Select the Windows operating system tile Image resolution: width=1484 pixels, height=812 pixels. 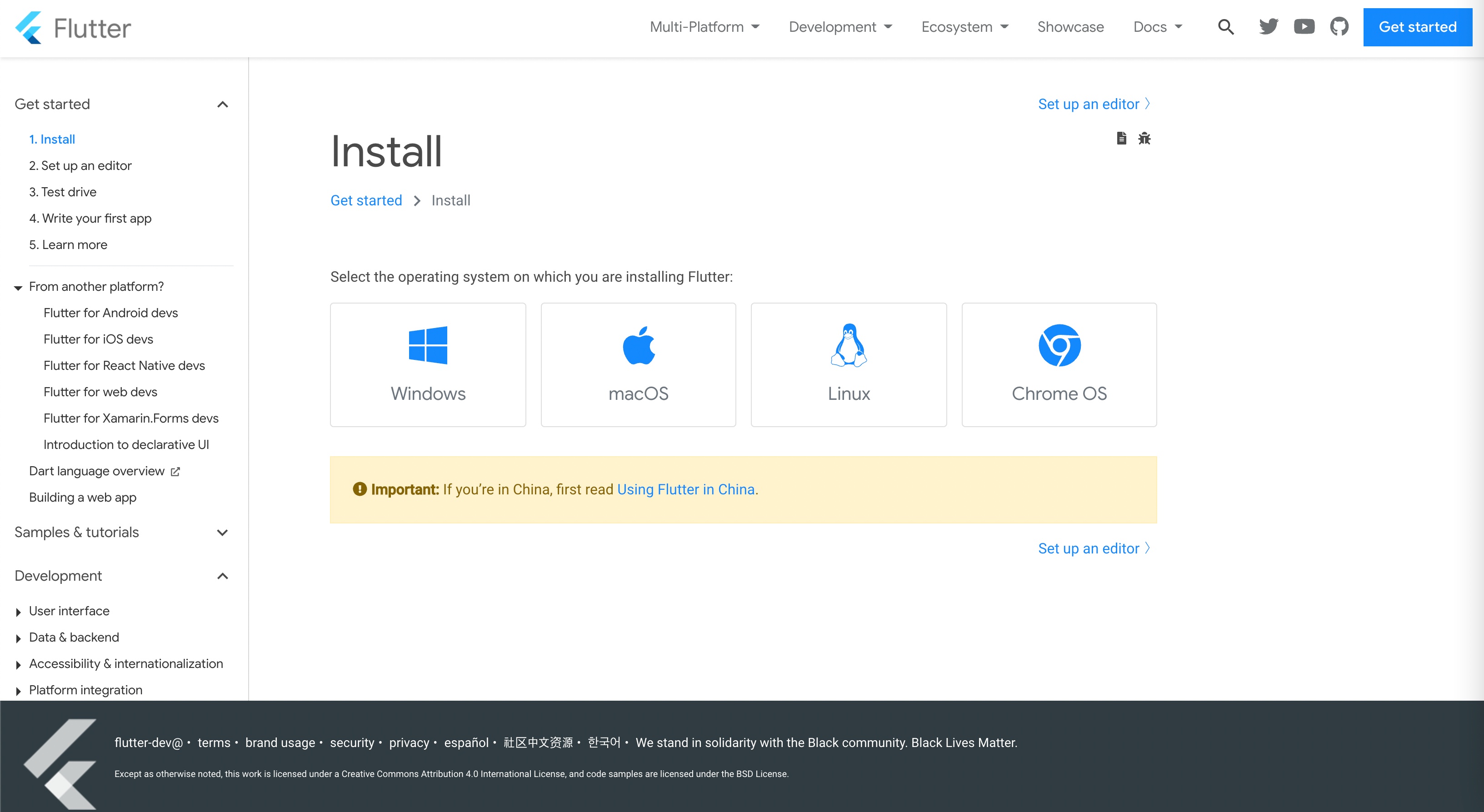427,364
